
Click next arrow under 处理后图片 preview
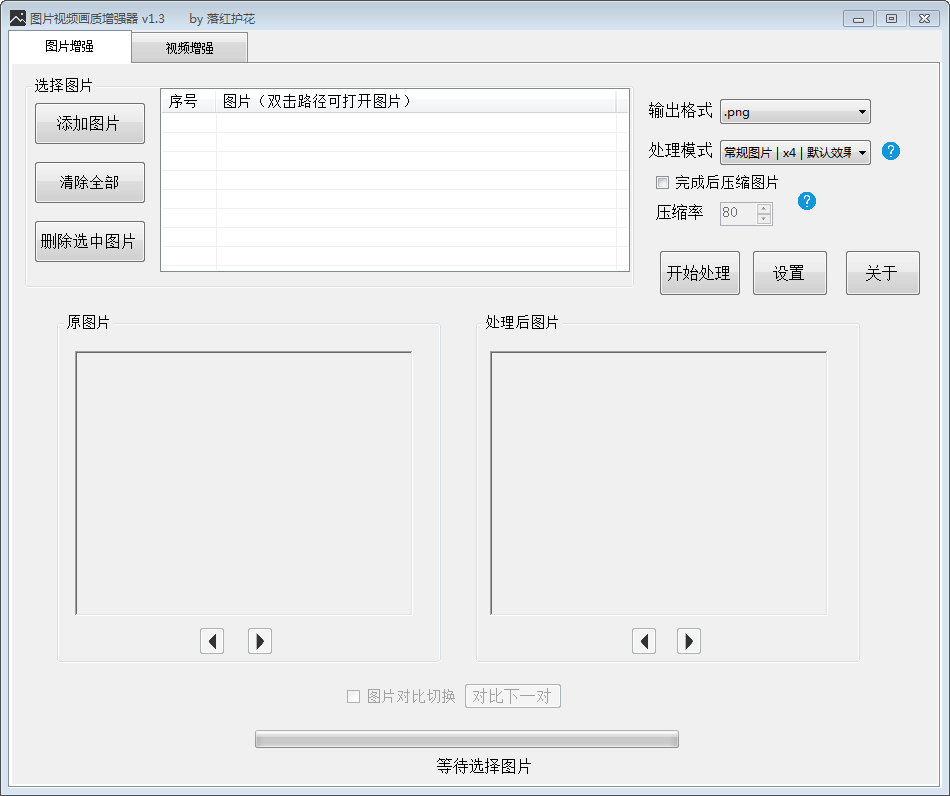(689, 641)
